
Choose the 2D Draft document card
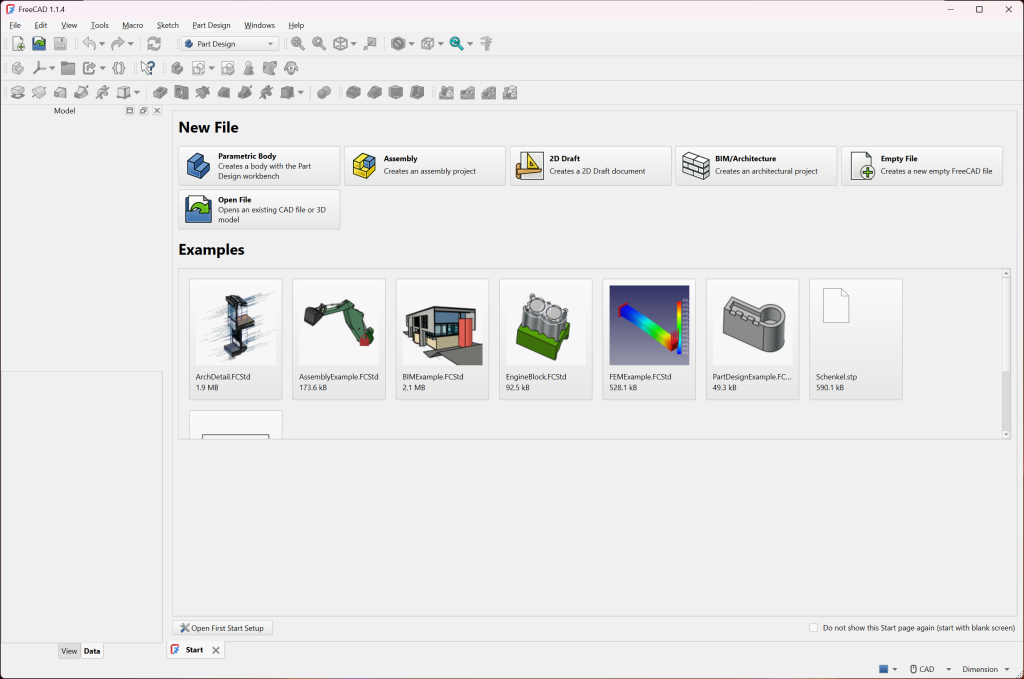click(x=590, y=166)
